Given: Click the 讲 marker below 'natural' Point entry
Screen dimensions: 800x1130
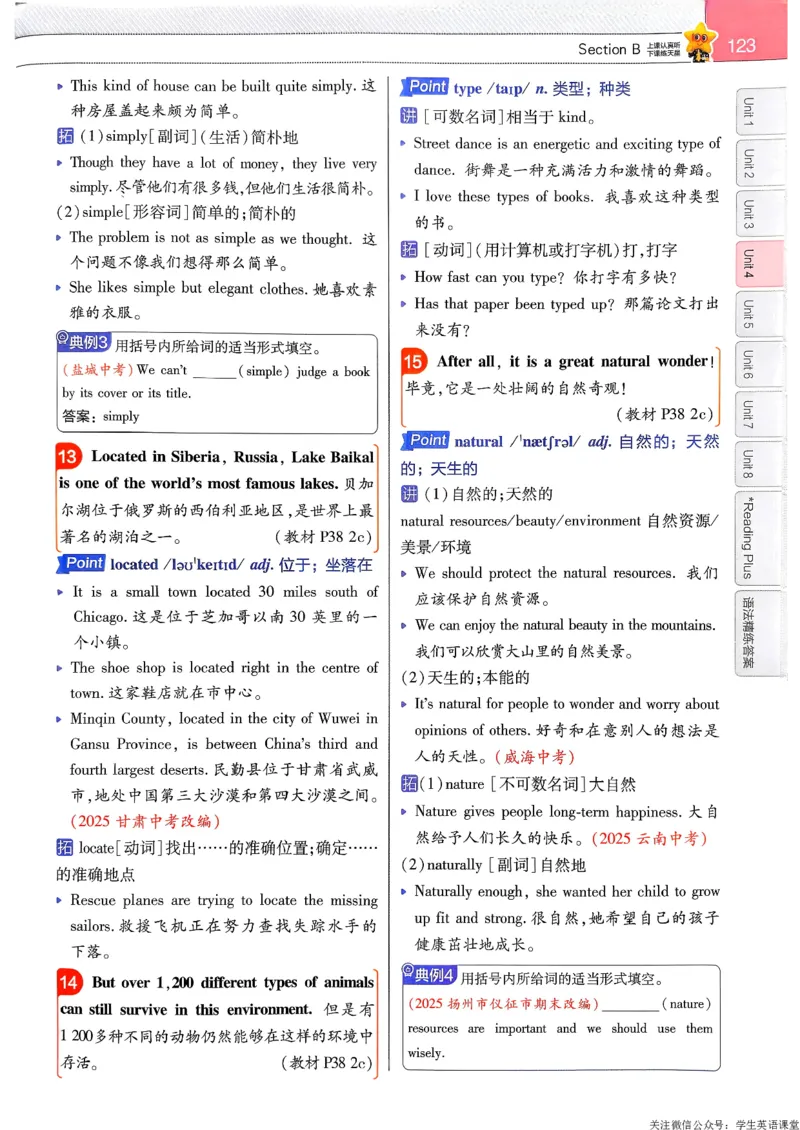Looking at the screenshot, I should 410,493.
